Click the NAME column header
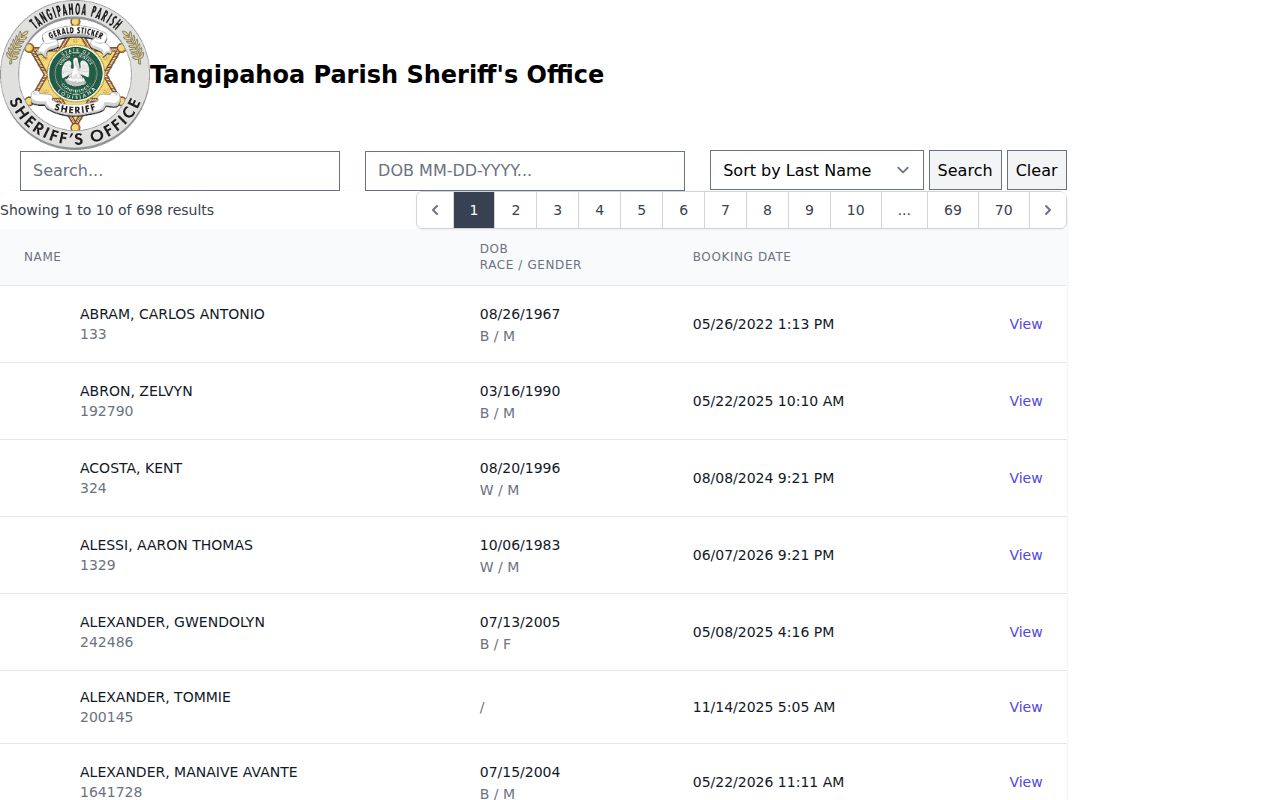1280x800 pixels. coord(43,257)
